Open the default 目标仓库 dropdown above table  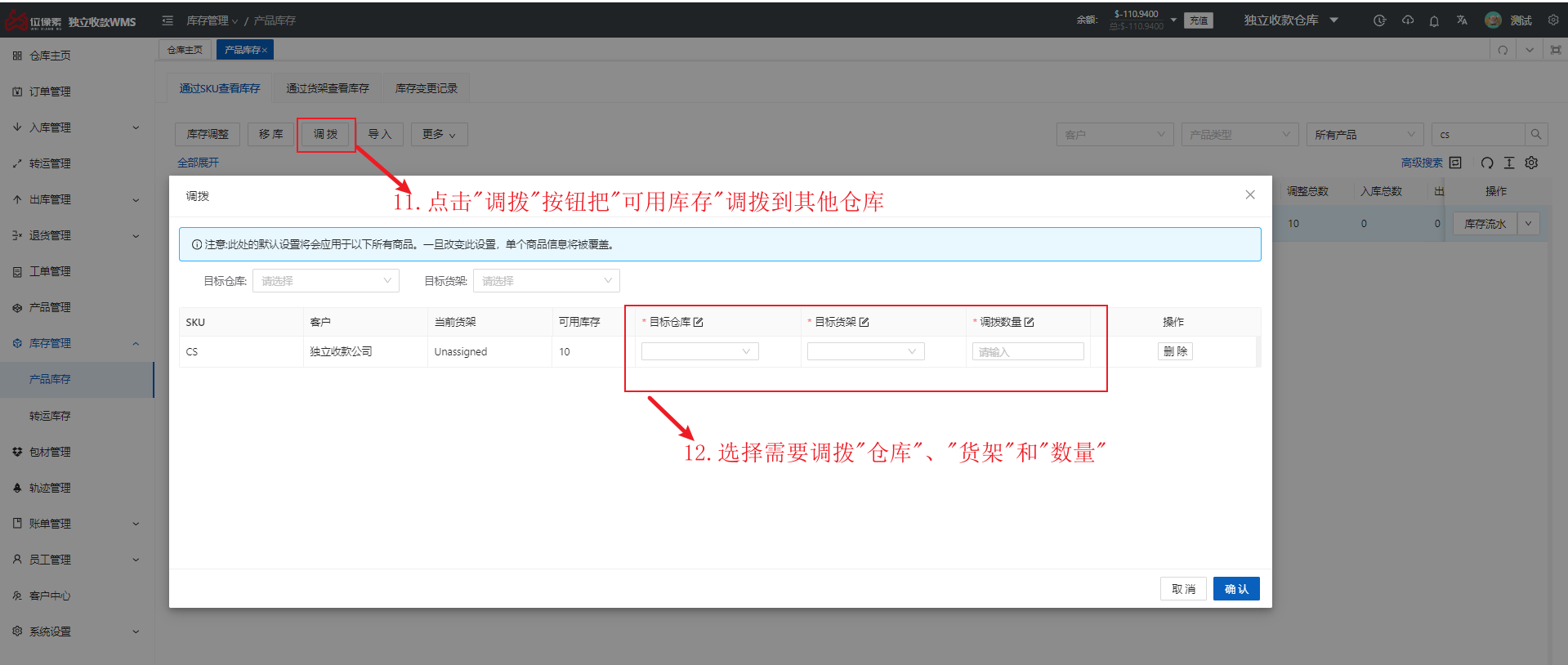click(x=325, y=280)
